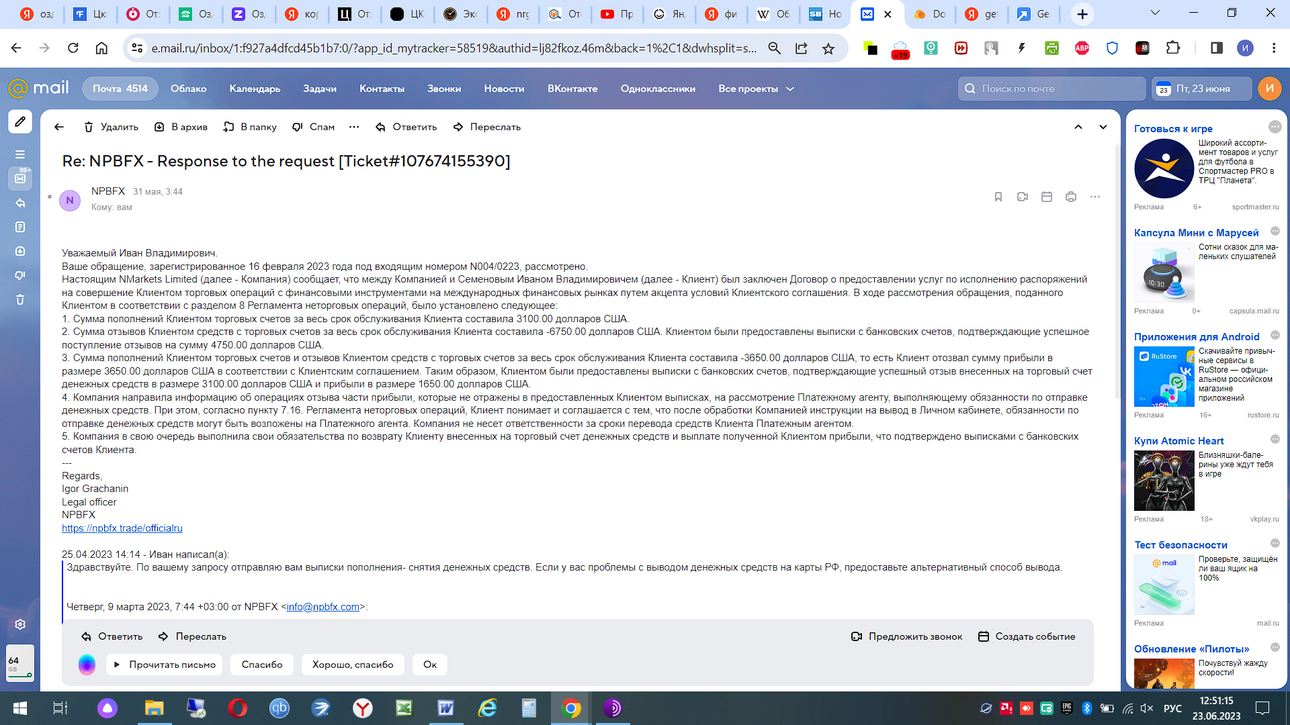1290x725 pixels.
Task: Open the settings gear in left sidebar
Action: [x=20, y=625]
